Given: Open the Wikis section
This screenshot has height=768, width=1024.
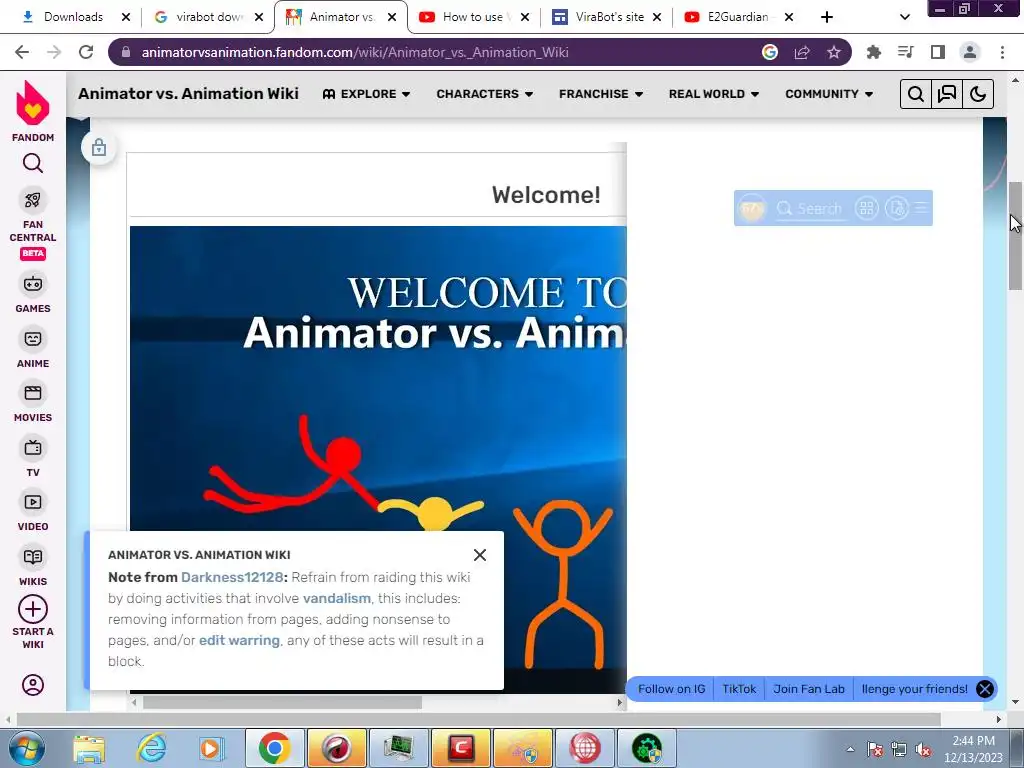Looking at the screenshot, I should (x=33, y=566).
